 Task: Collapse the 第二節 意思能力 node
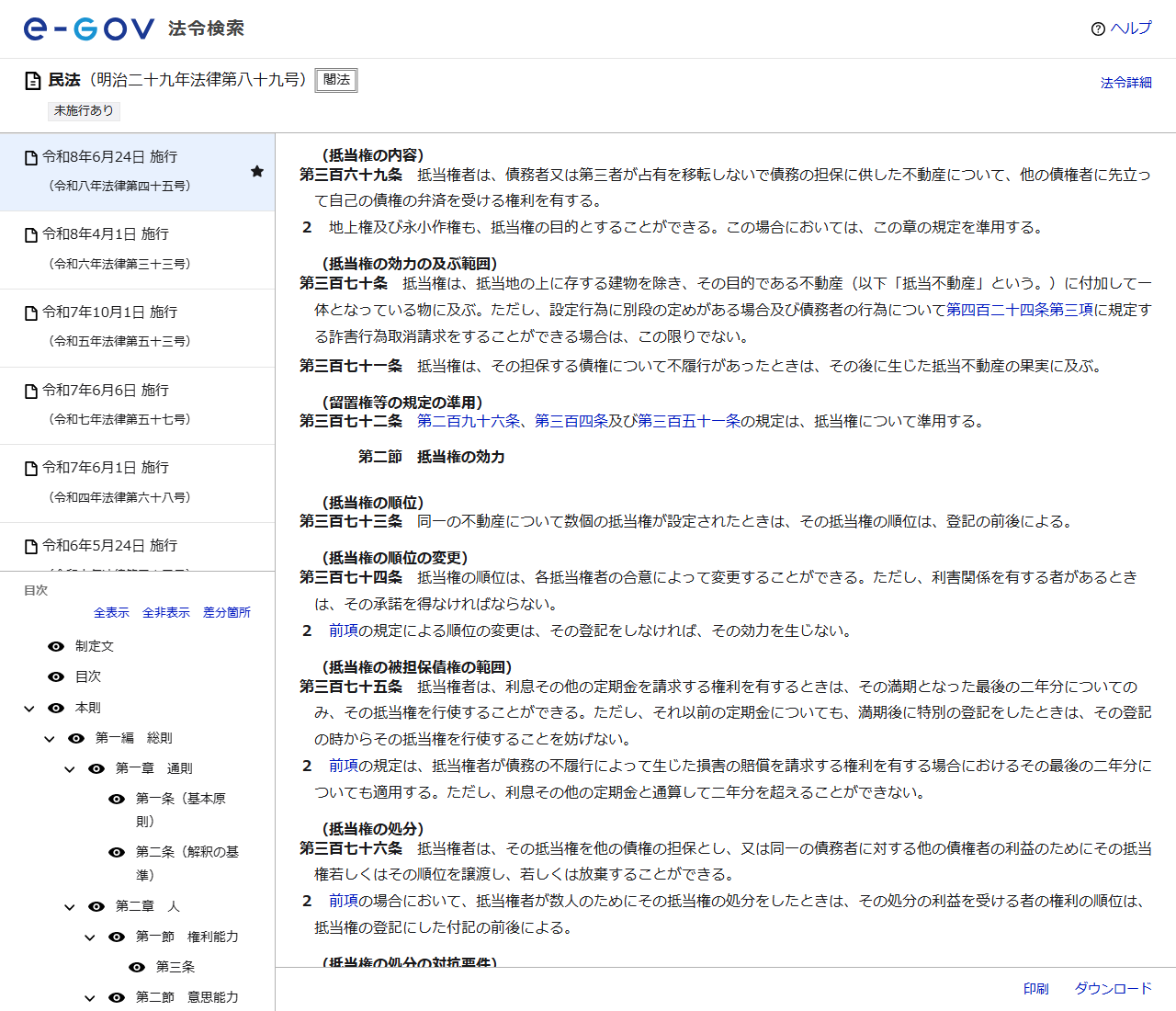pyautogui.click(x=90, y=998)
